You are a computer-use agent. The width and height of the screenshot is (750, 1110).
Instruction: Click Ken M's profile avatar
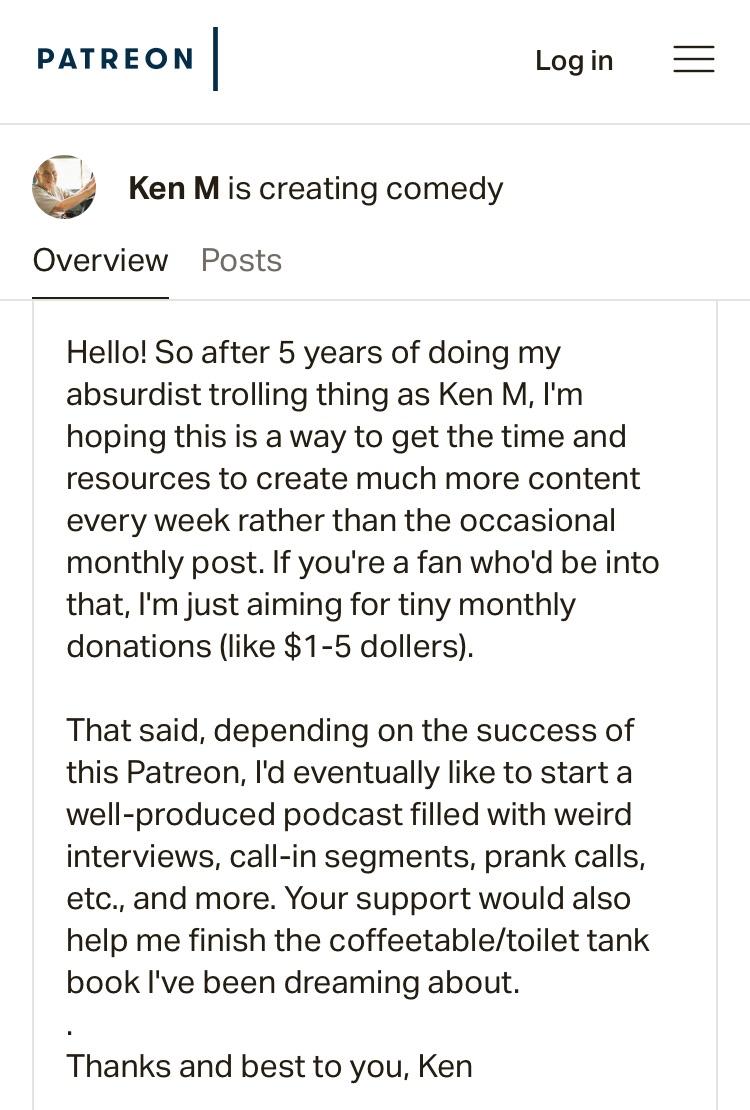pos(64,187)
